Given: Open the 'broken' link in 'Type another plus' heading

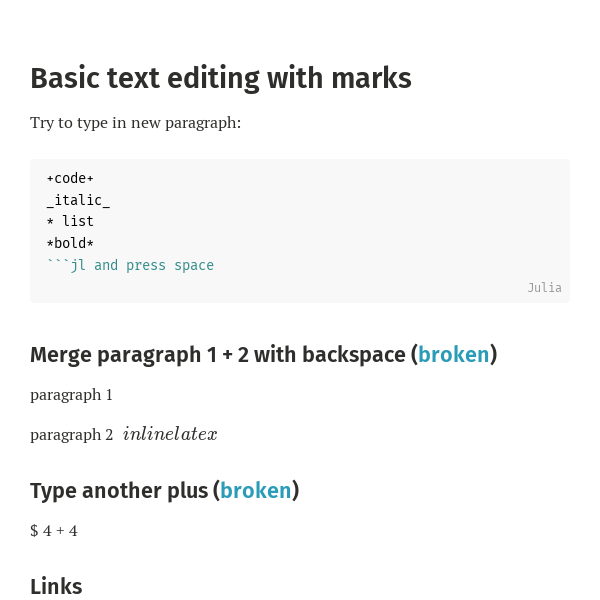Looking at the screenshot, I should (256, 491).
